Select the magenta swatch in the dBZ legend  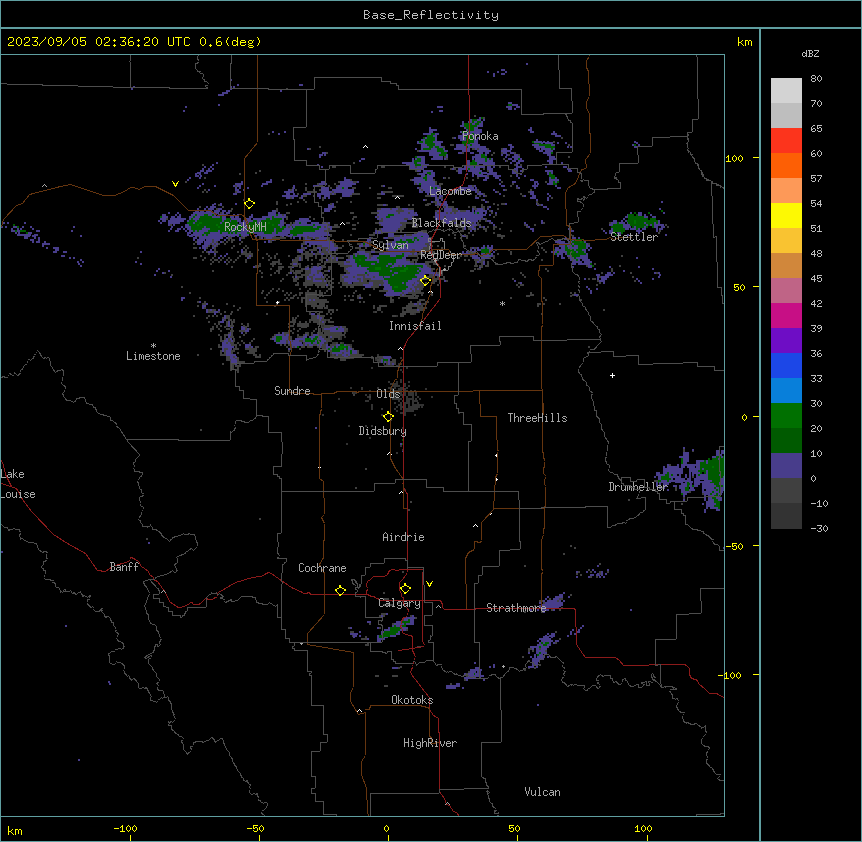[786, 315]
